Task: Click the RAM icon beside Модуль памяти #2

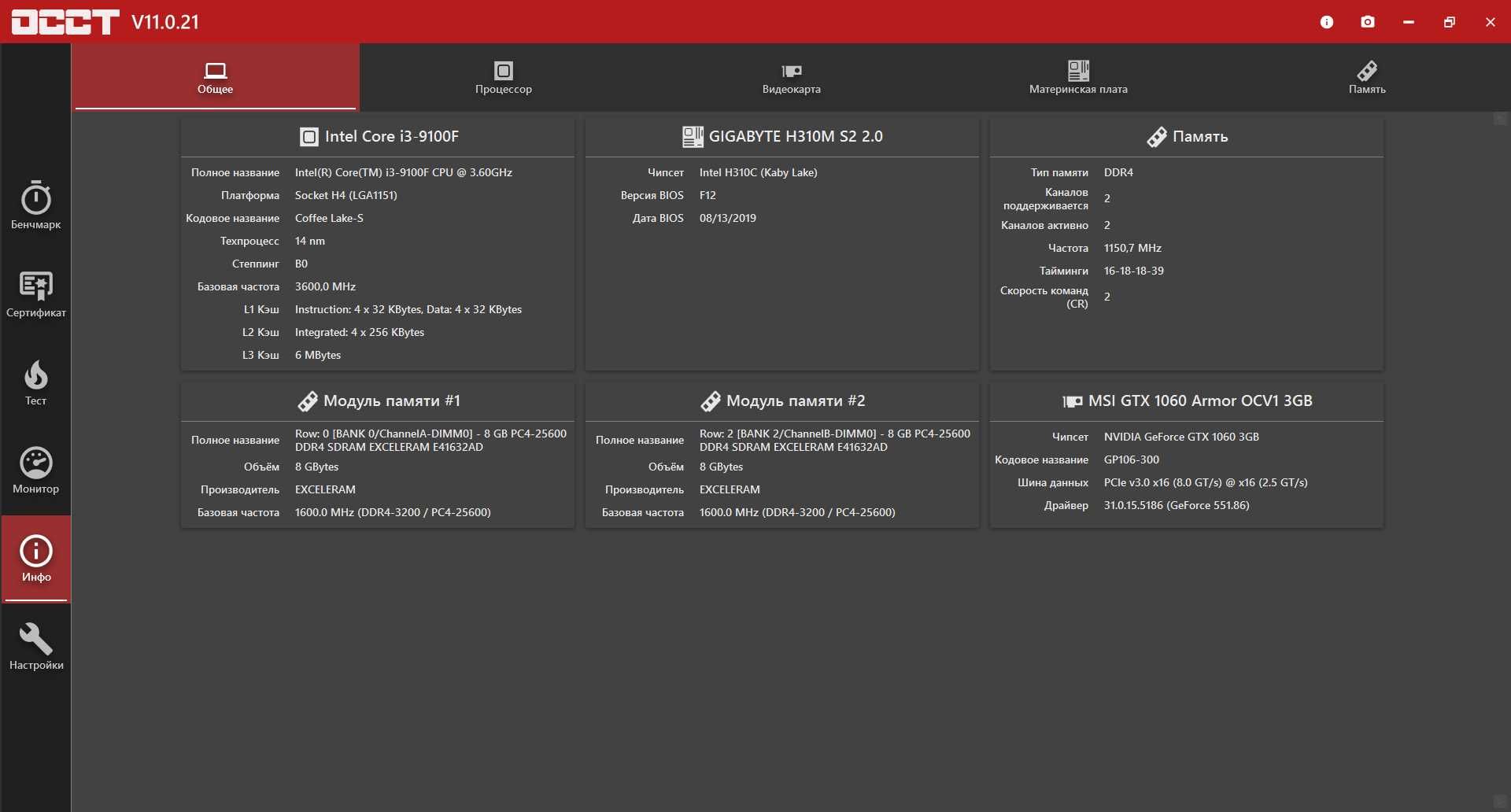Action: pyautogui.click(x=711, y=401)
